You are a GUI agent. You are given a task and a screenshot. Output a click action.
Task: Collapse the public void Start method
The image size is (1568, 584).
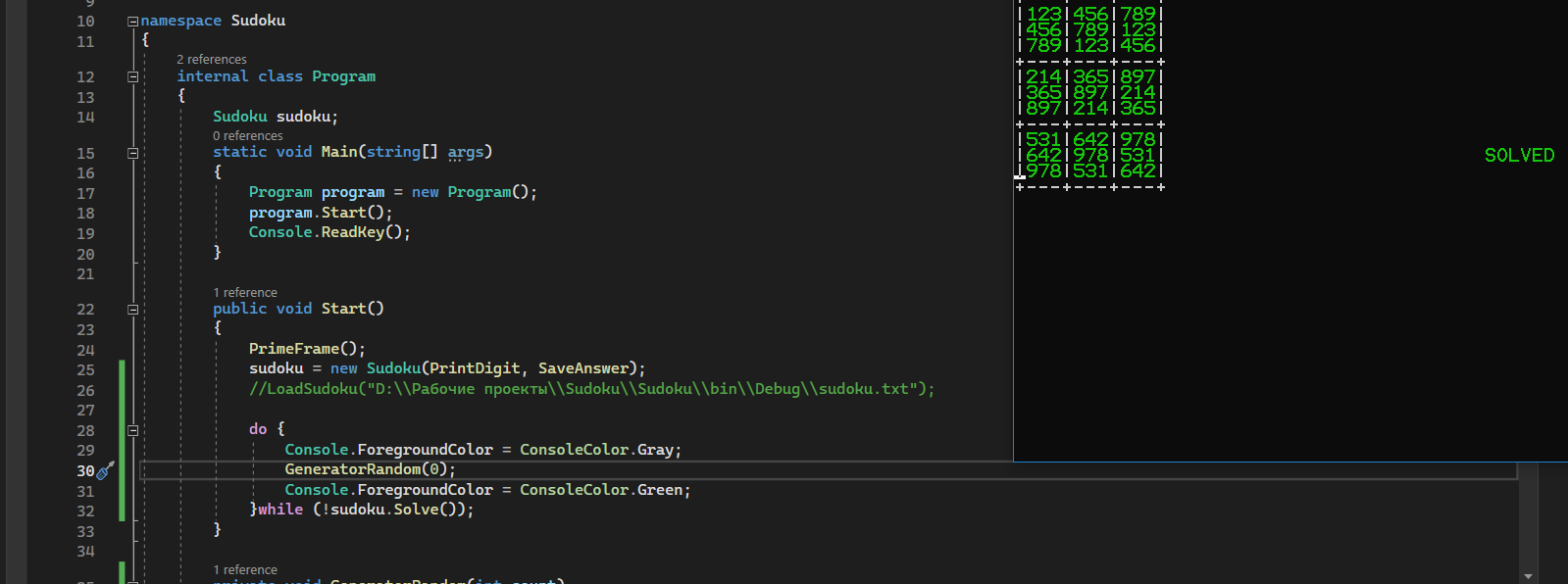(132, 310)
